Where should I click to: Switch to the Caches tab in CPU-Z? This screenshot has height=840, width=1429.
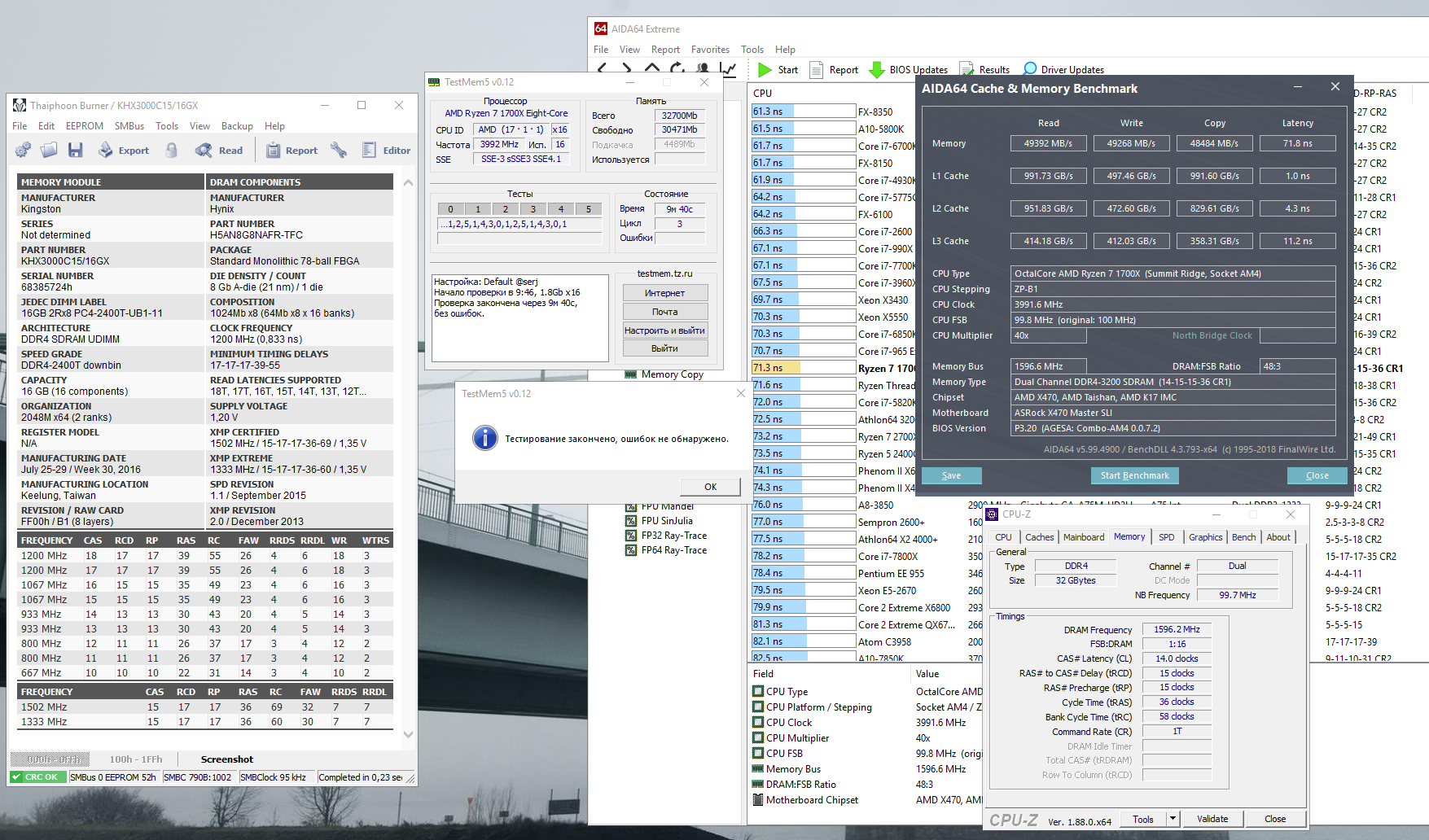tap(1039, 537)
